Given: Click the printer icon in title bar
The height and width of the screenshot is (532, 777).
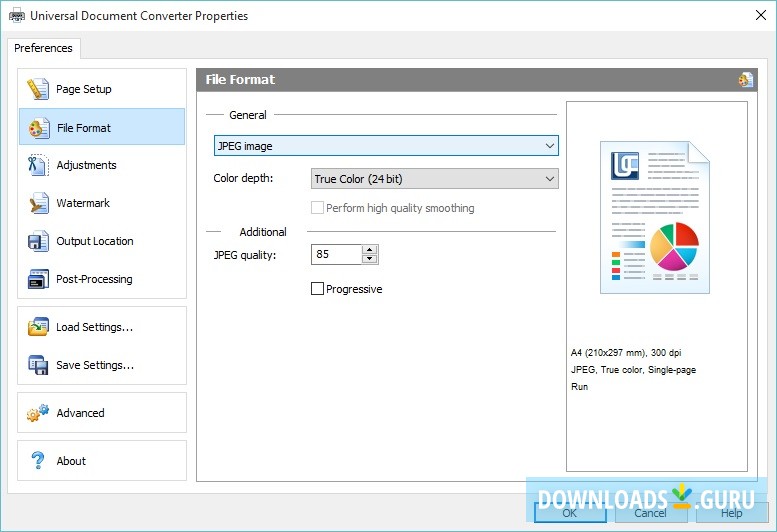Looking at the screenshot, I should pyautogui.click(x=17, y=16).
